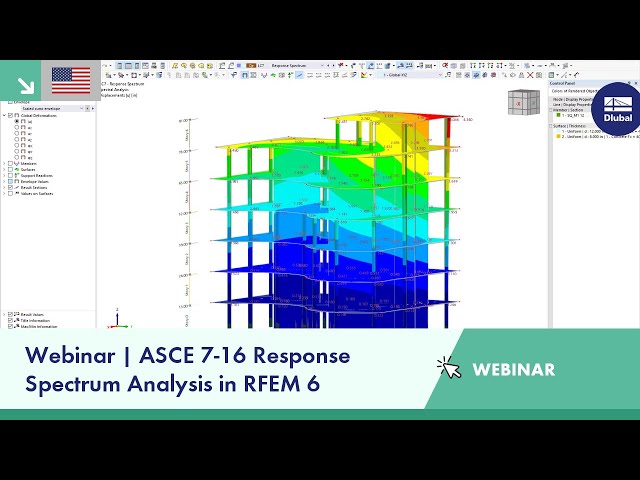This screenshot has width=640, height=480.
Task: Select next load case toolbar arrow
Action: tap(333, 65)
